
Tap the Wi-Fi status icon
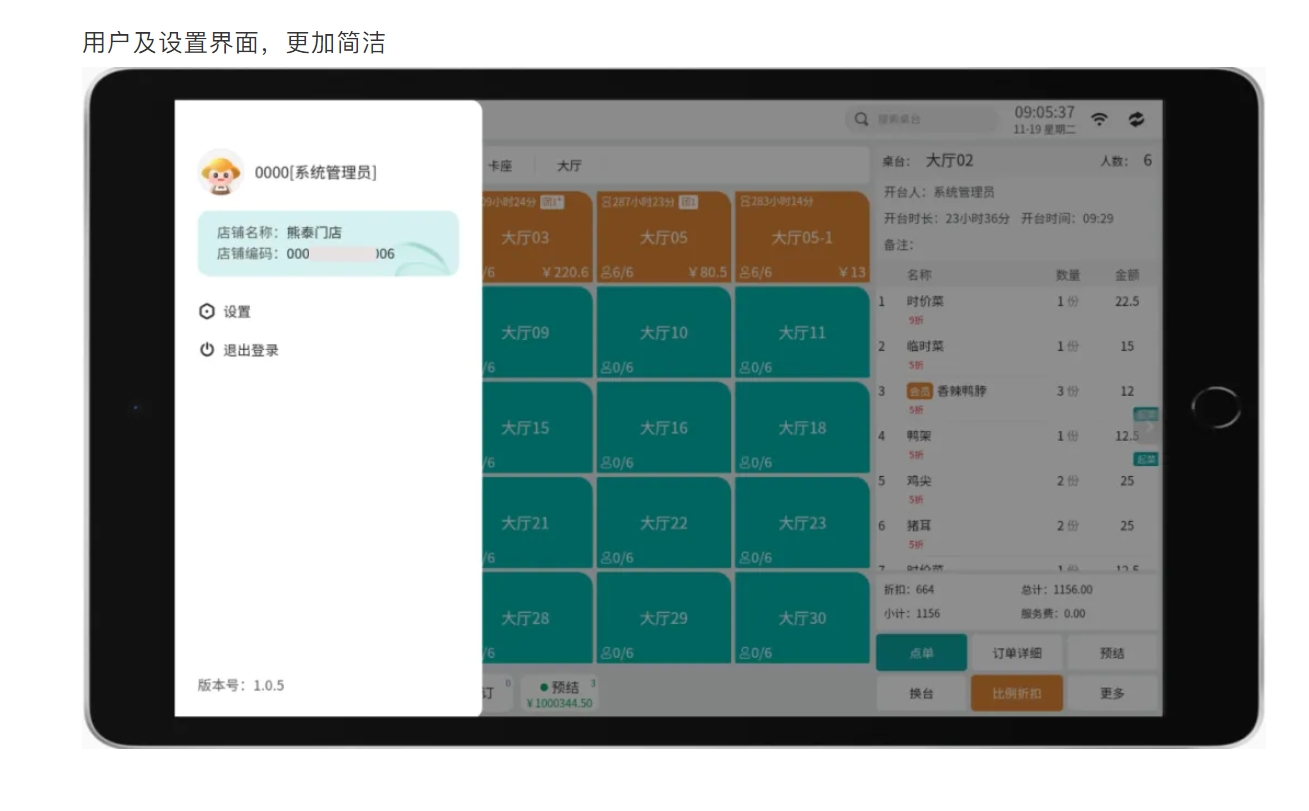tap(1099, 120)
